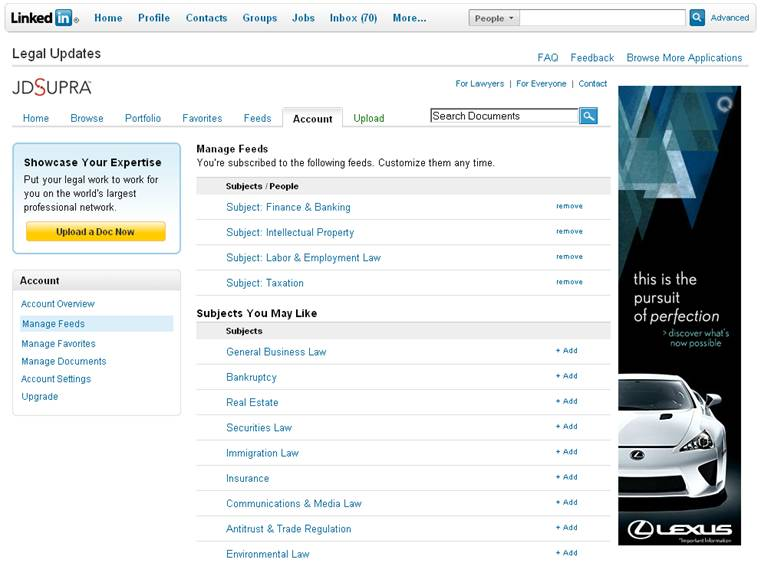Switch to the Favorites tab

[202, 118]
